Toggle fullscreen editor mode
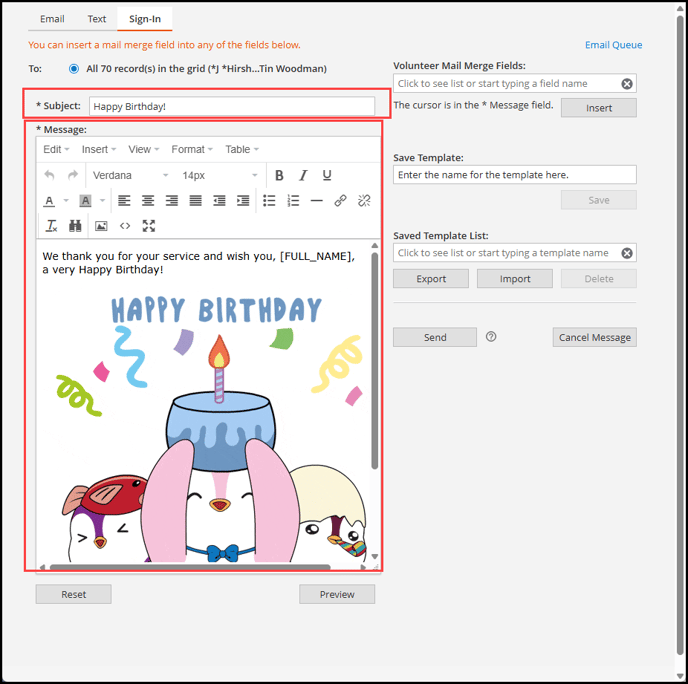Image resolution: width=688 pixels, height=684 pixels. click(149, 226)
